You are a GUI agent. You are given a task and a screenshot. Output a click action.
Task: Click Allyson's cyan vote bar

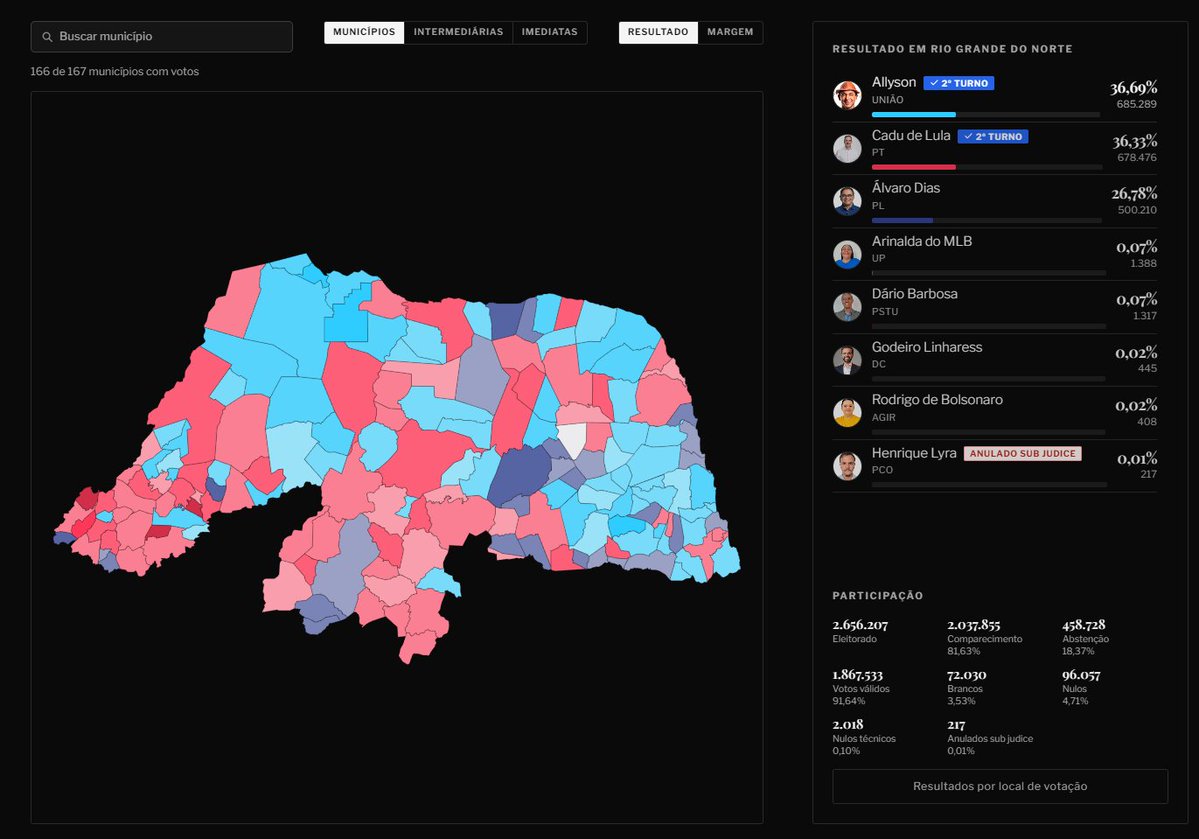pos(914,115)
